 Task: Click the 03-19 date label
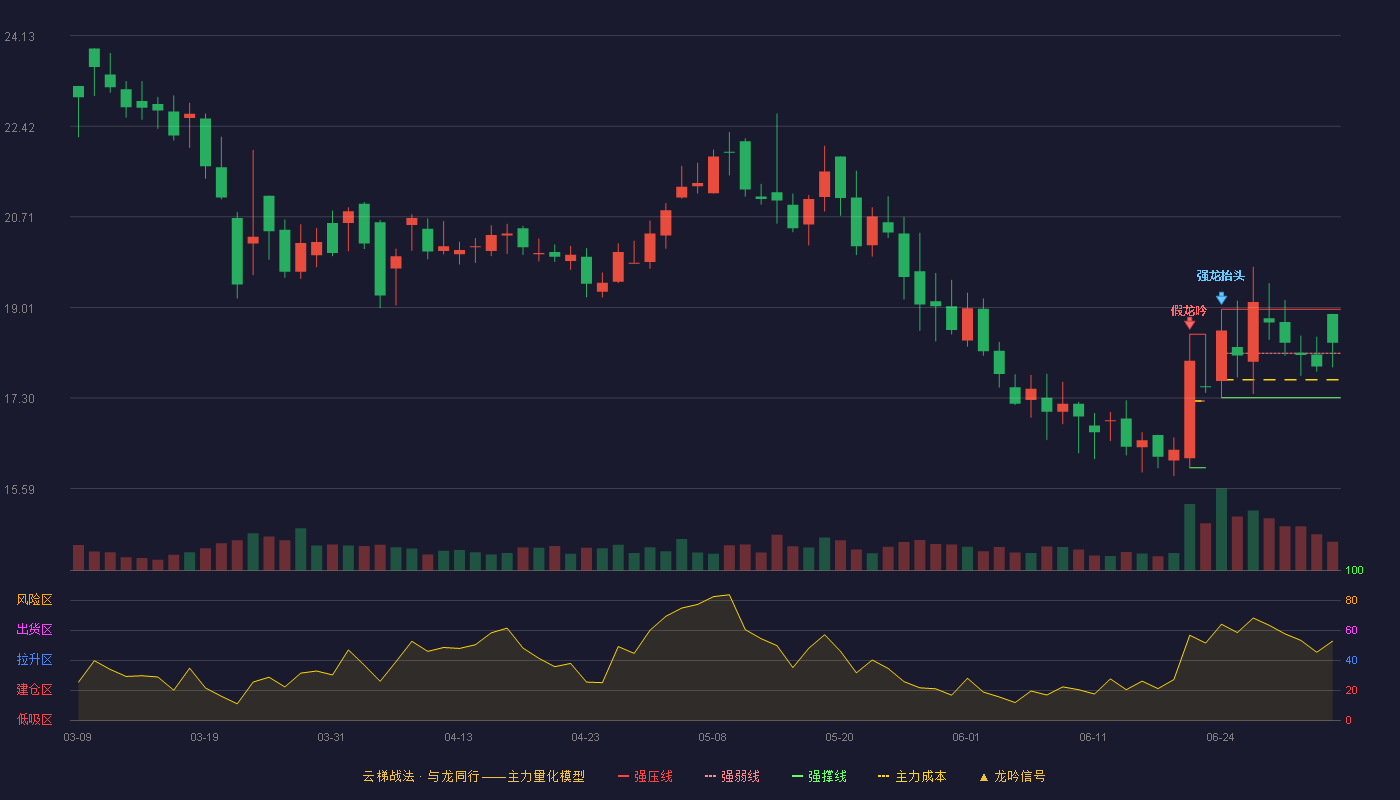204,737
